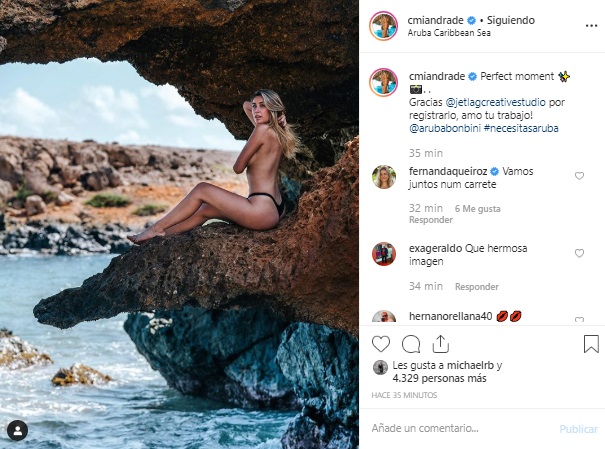Viewport: 605px width, 449px height.
Task: Like exageraldo's comment heart
Action: click(579, 254)
